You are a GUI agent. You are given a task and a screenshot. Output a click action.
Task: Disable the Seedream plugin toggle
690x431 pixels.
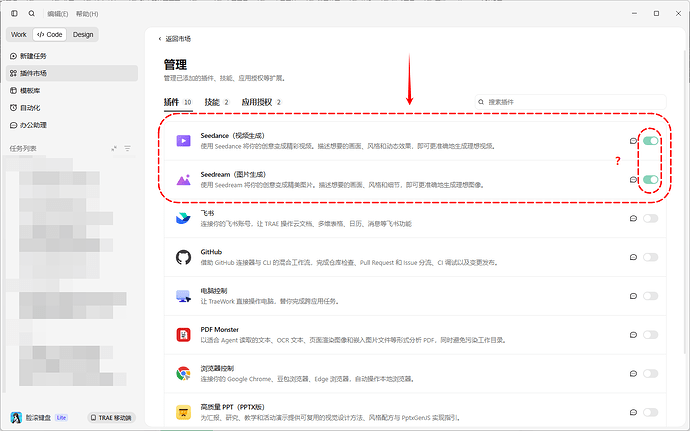[x=650, y=180]
